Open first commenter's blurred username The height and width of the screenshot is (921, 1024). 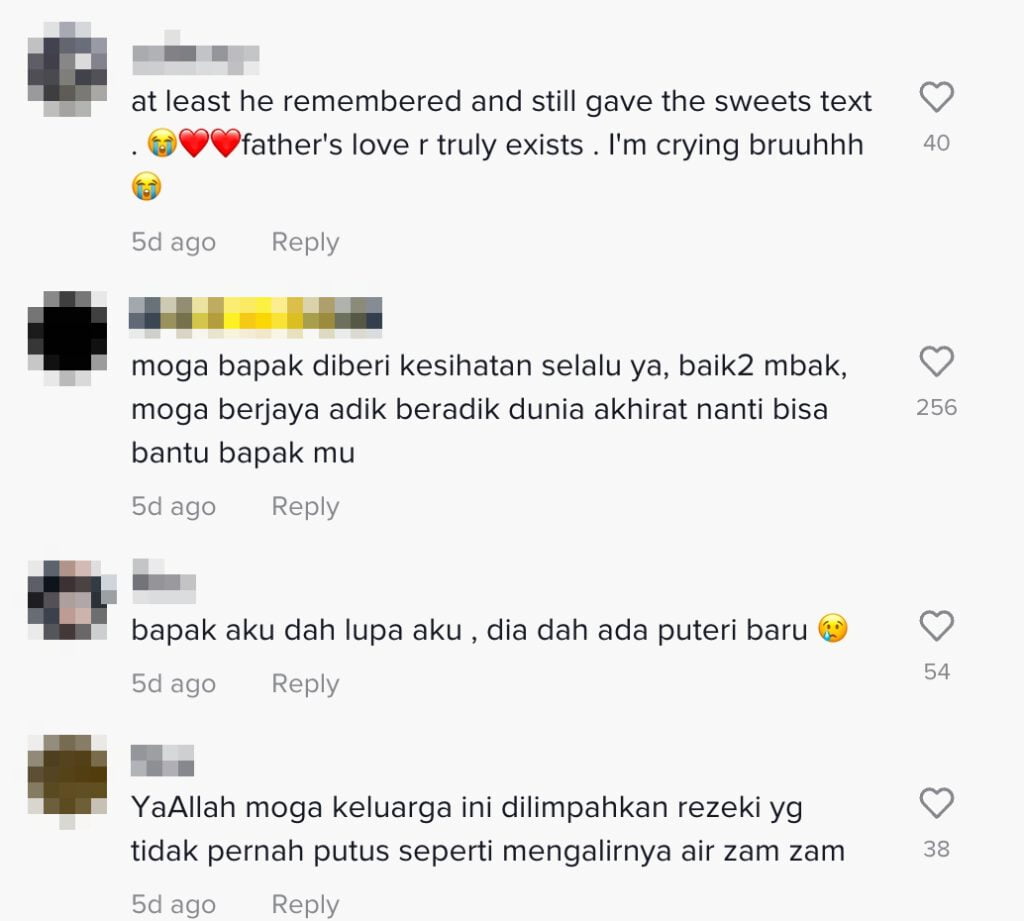point(195,53)
